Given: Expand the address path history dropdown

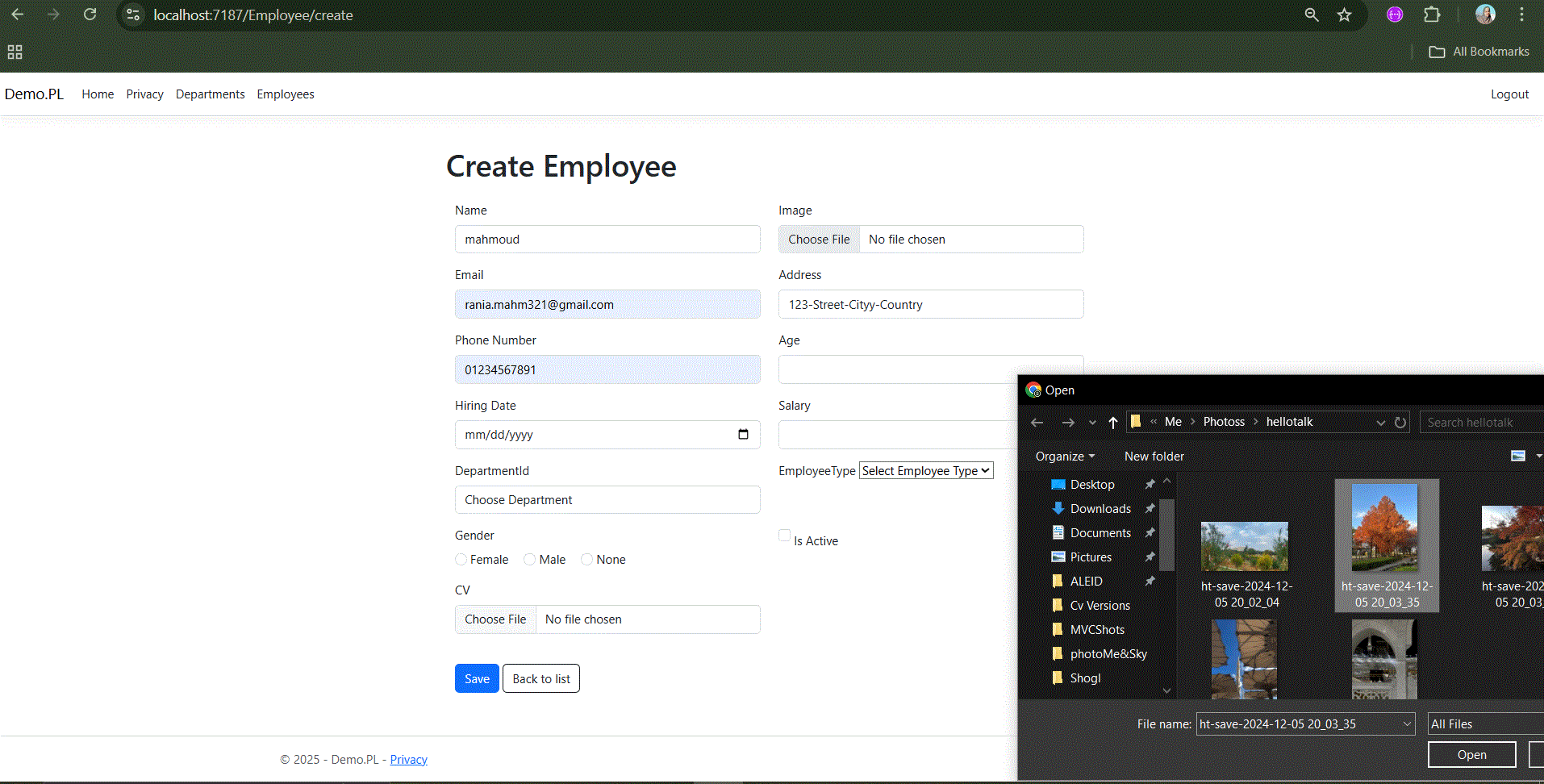Looking at the screenshot, I should pos(1381,423).
